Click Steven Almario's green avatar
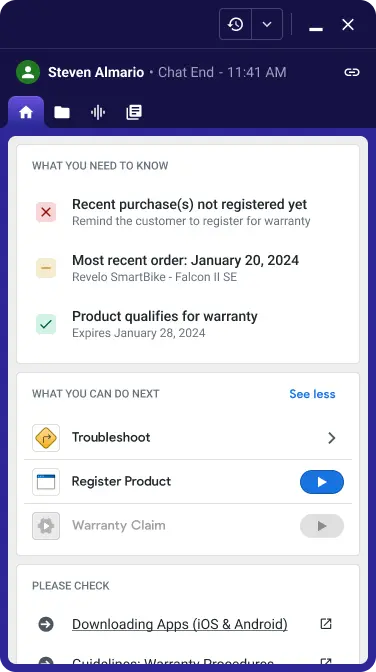The width and height of the screenshot is (376, 672). tap(28, 72)
